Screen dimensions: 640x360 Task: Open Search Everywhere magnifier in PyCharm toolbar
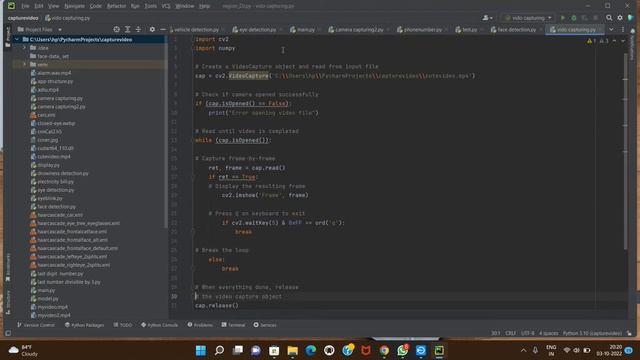point(609,18)
